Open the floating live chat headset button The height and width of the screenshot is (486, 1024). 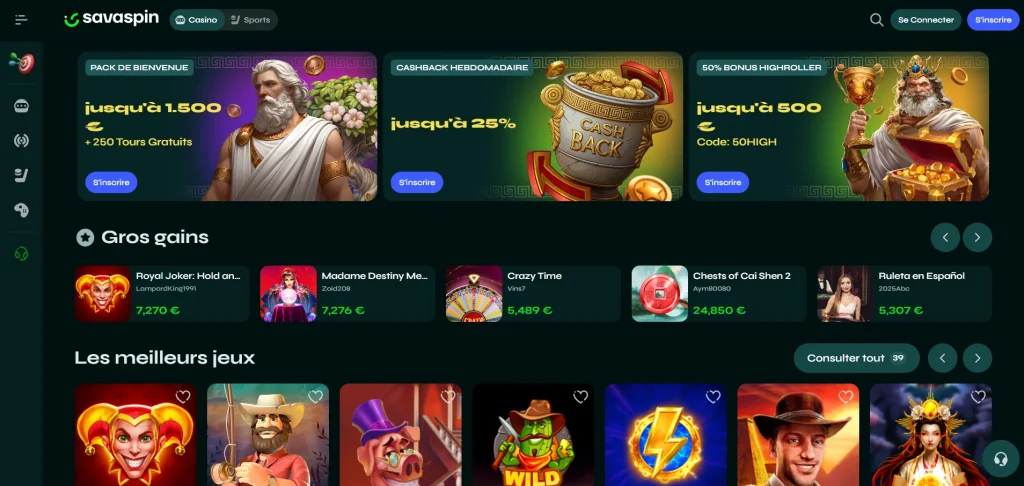click(1000, 459)
